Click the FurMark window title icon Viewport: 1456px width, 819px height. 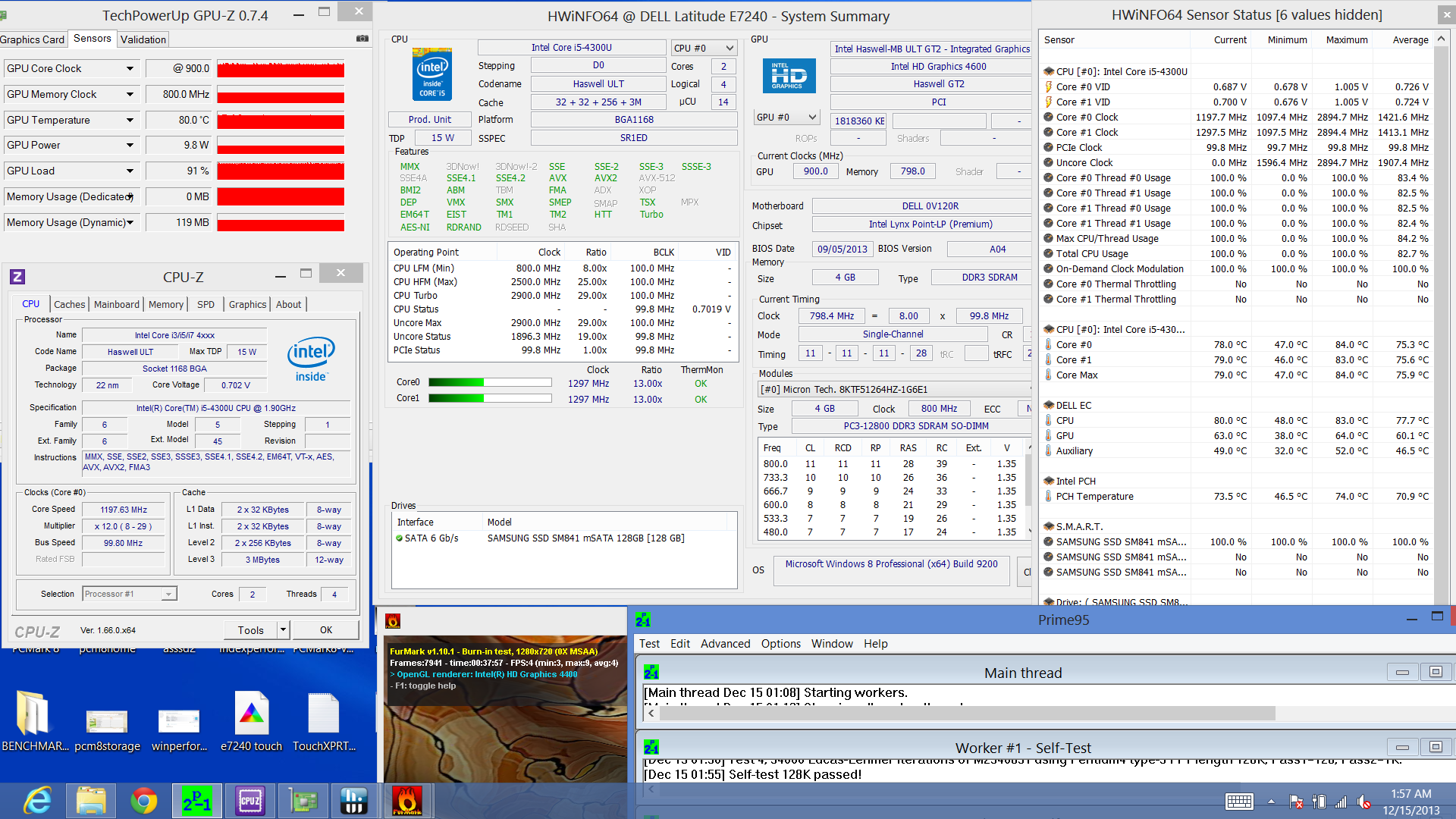point(393,621)
